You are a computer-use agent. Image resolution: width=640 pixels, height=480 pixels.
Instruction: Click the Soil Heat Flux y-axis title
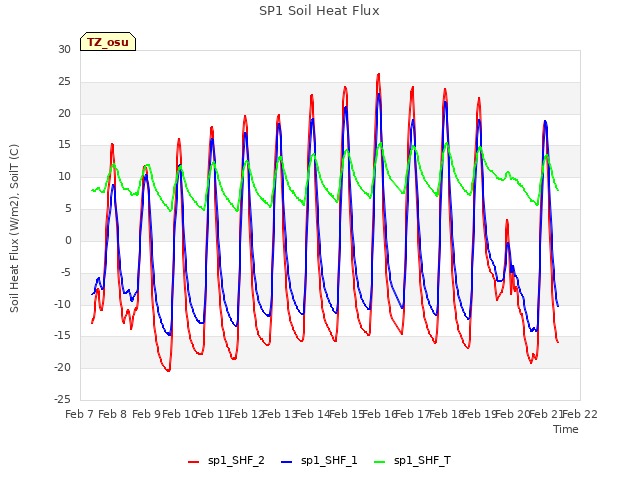click(14, 228)
